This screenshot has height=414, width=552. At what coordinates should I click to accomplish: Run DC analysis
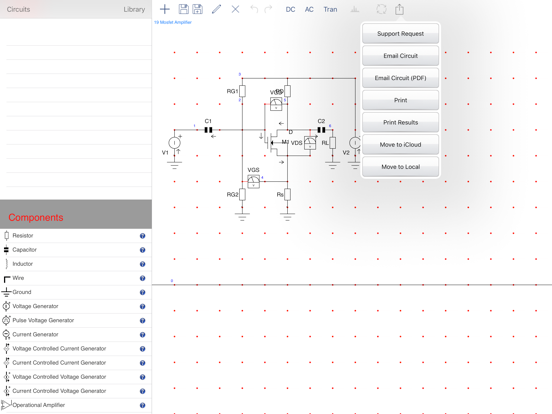coord(290,10)
